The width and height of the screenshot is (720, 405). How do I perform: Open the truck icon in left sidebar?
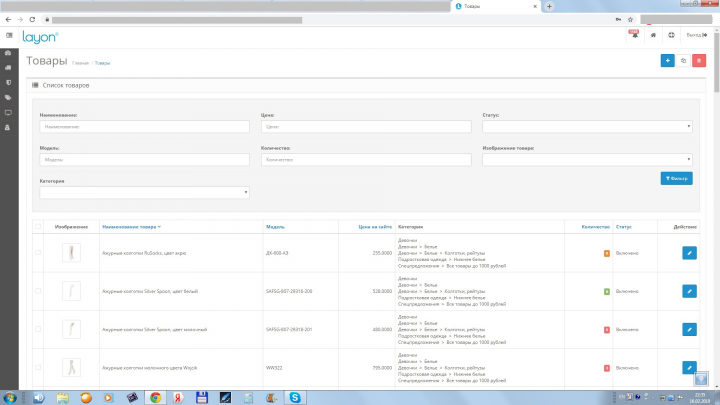(8, 68)
